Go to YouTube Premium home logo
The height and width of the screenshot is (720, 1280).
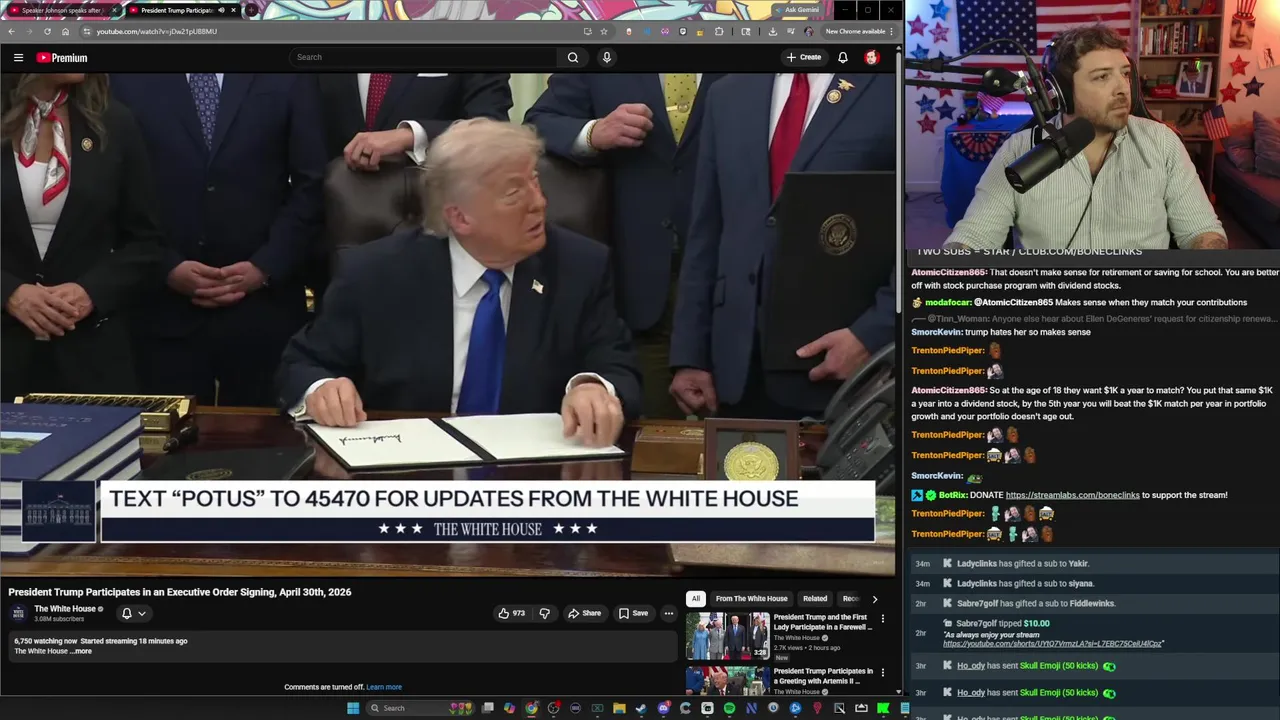click(x=62, y=57)
